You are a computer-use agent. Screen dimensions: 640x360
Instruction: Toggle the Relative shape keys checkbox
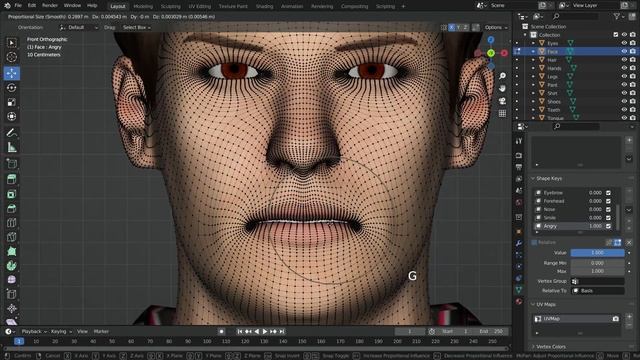coord(534,242)
